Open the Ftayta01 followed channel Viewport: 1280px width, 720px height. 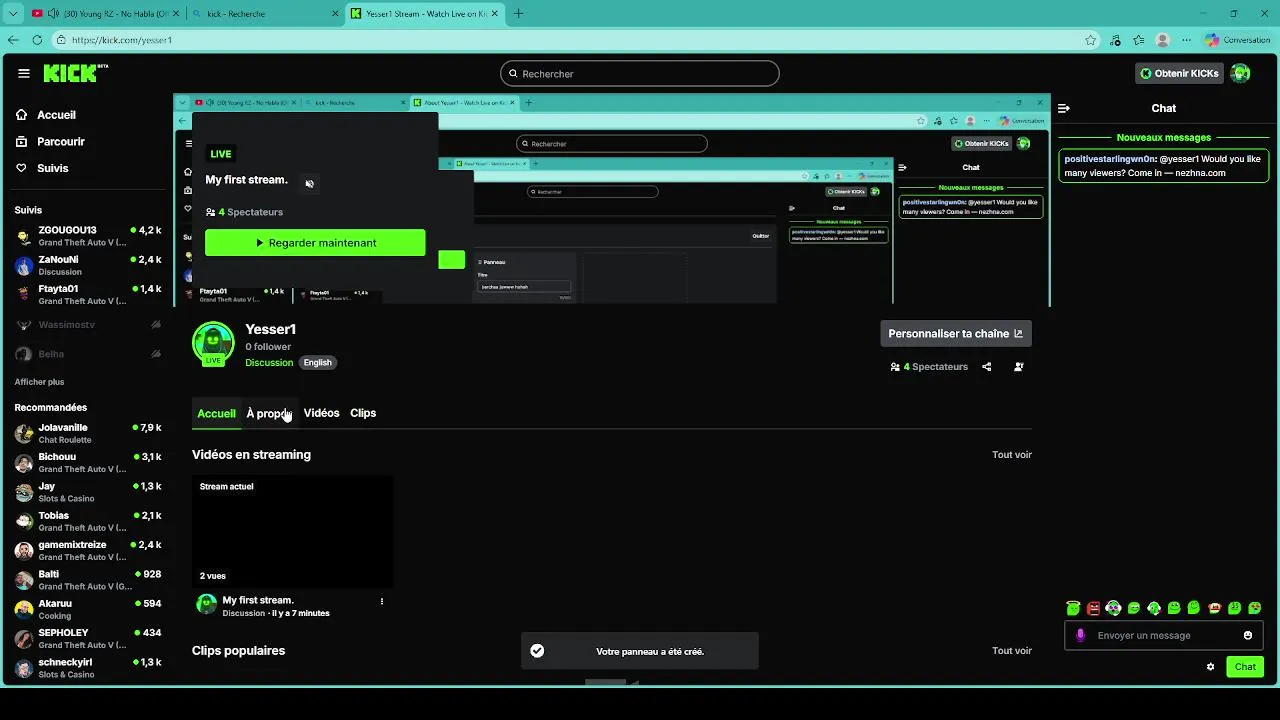click(88, 295)
